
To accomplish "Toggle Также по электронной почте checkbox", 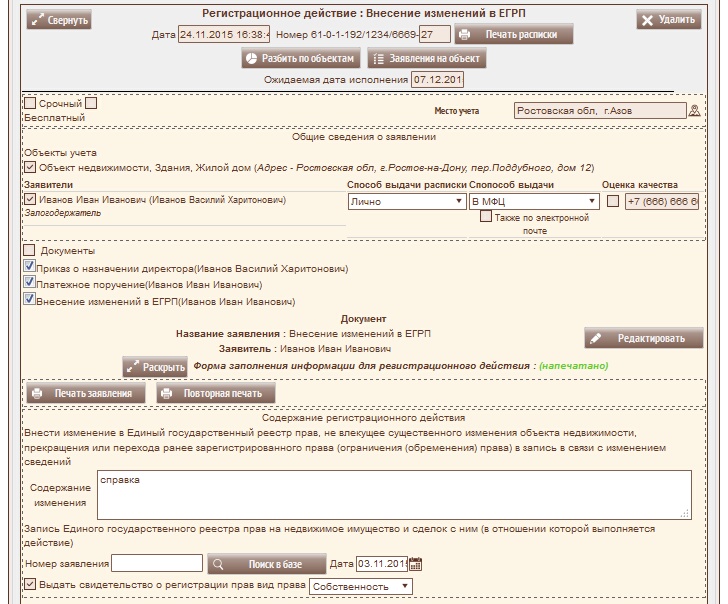I will click(x=486, y=217).
